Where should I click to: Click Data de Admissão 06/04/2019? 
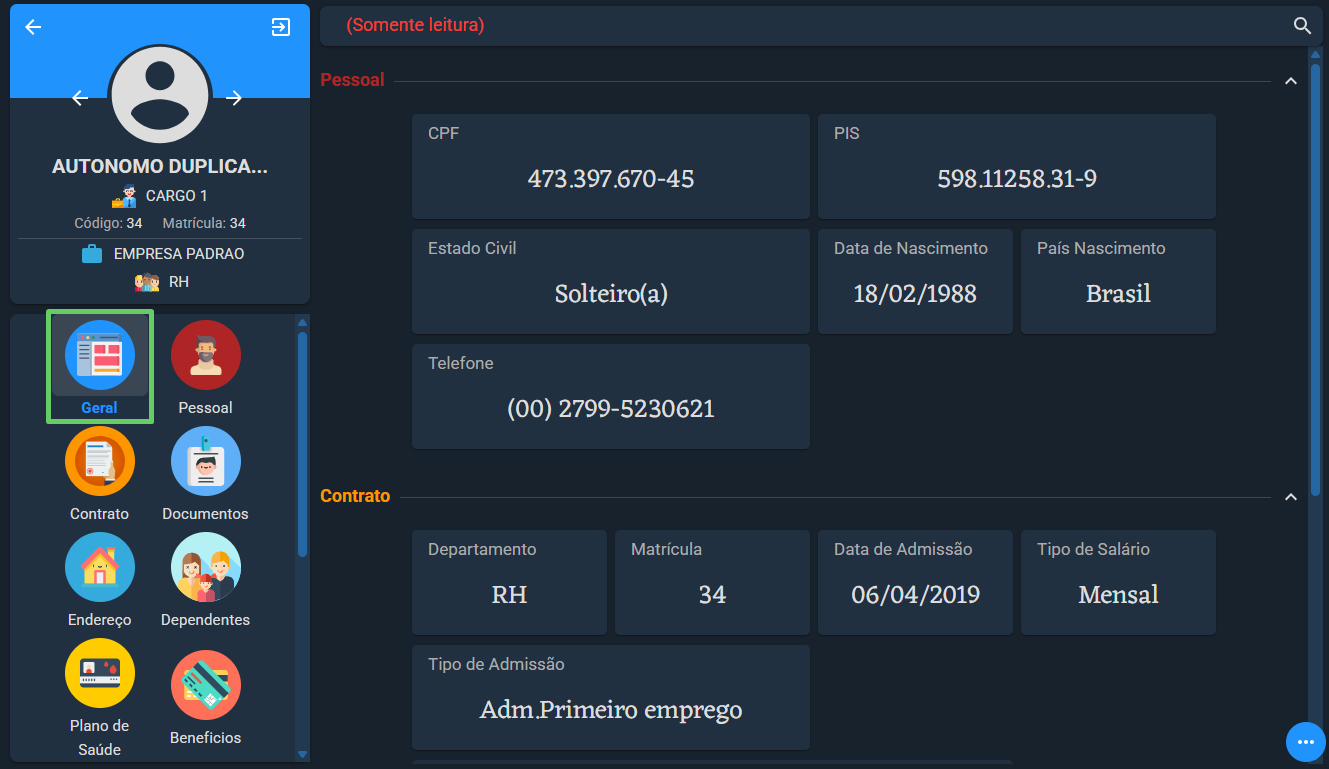[x=915, y=595]
